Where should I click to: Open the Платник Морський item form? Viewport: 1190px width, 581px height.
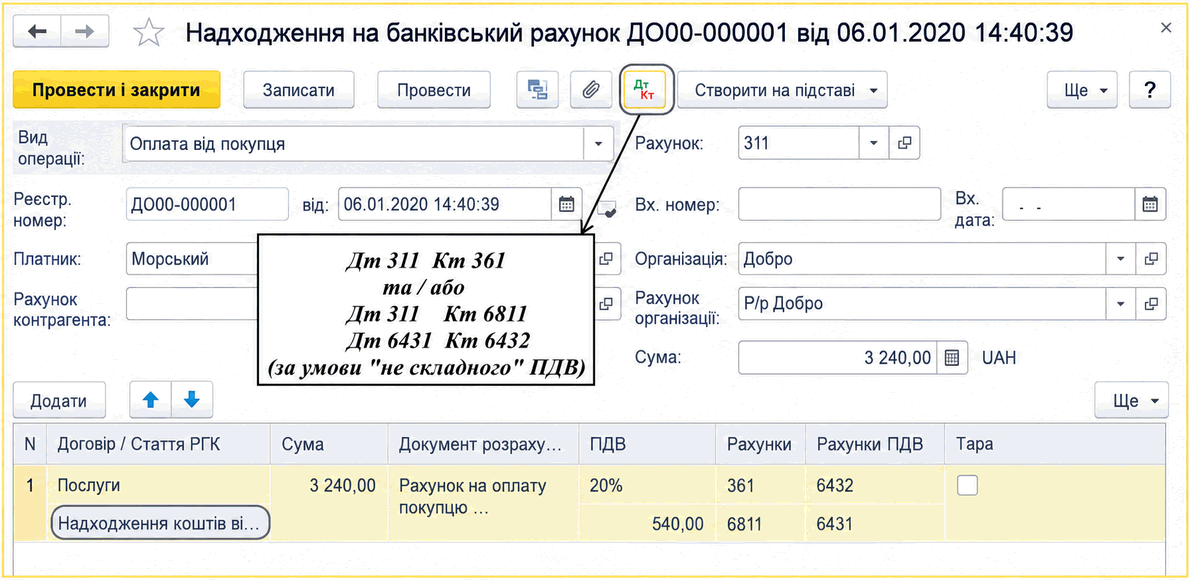pyautogui.click(x=606, y=259)
